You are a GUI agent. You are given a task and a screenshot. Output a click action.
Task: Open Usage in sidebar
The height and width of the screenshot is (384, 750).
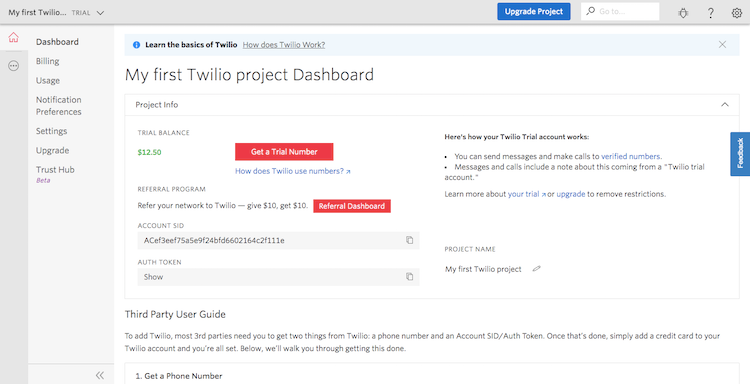[48, 80]
